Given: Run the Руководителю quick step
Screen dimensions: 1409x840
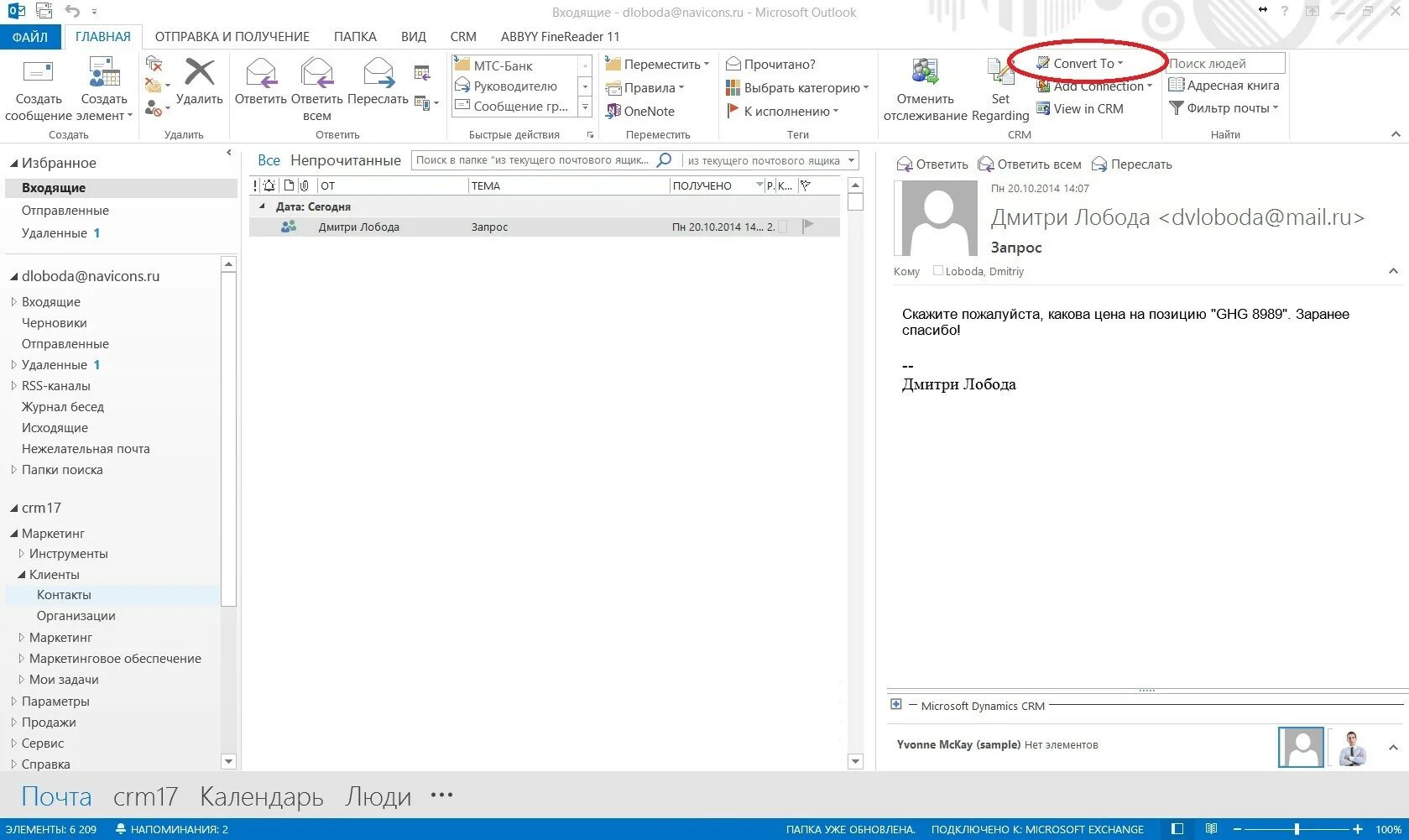Looking at the screenshot, I should click(514, 86).
